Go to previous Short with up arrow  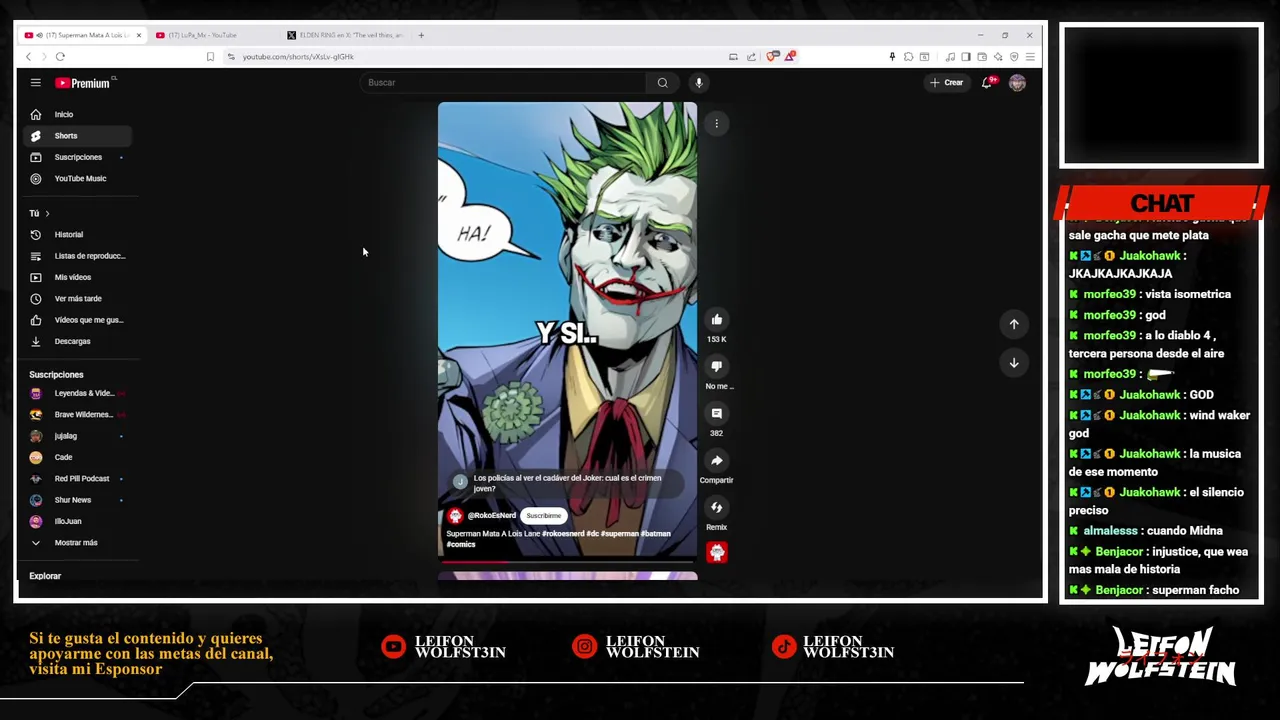tap(1014, 324)
